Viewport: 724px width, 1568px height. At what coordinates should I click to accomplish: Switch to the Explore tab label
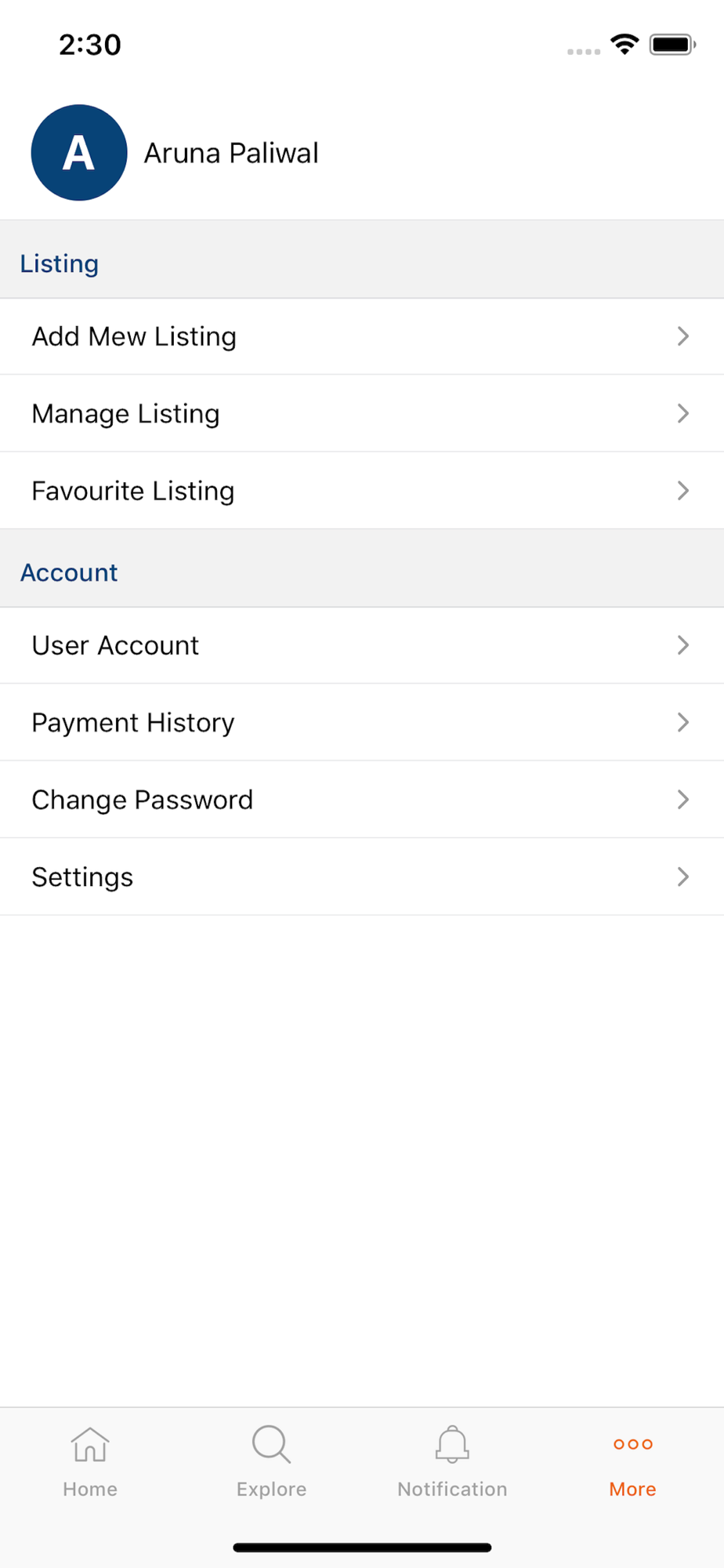tap(272, 1490)
